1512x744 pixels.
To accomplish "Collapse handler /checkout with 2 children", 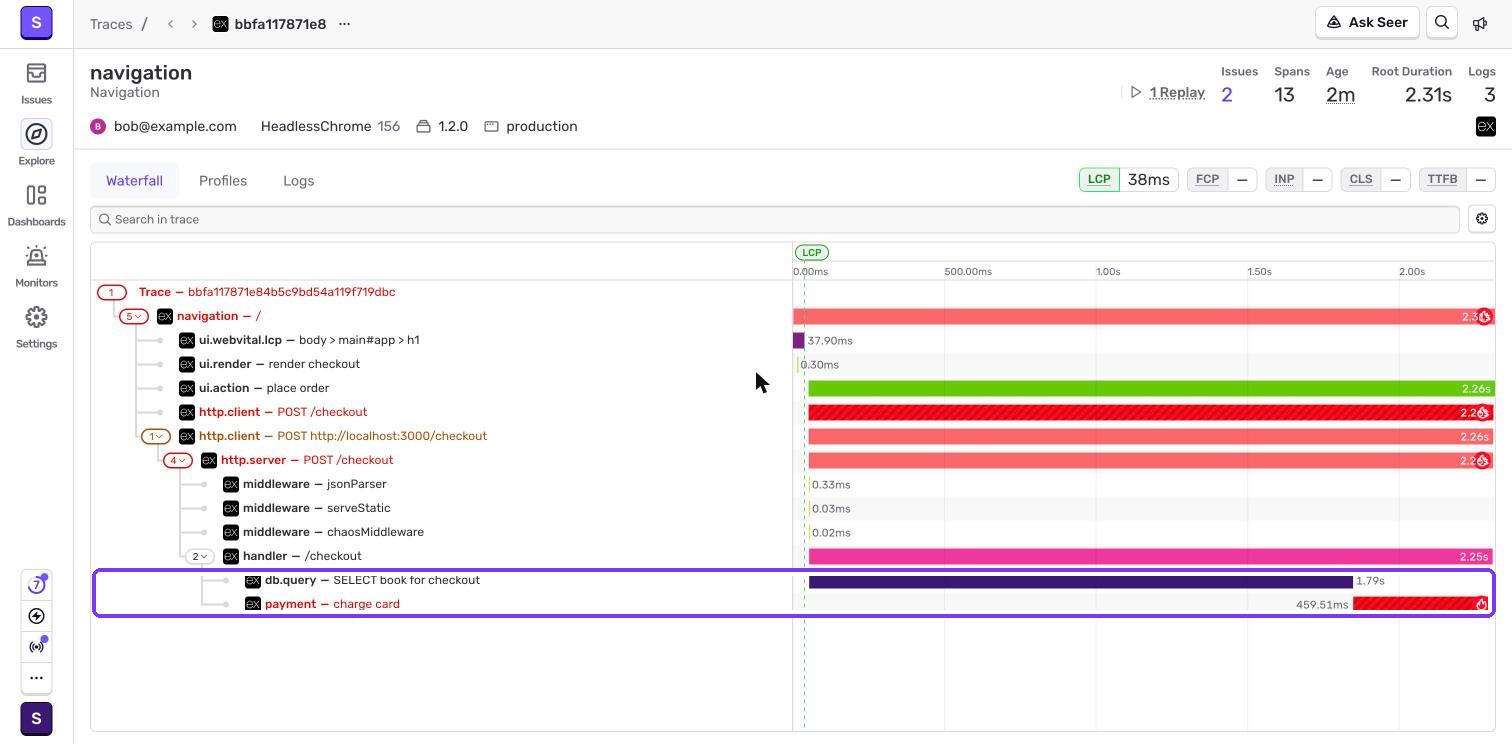I will (199, 556).
